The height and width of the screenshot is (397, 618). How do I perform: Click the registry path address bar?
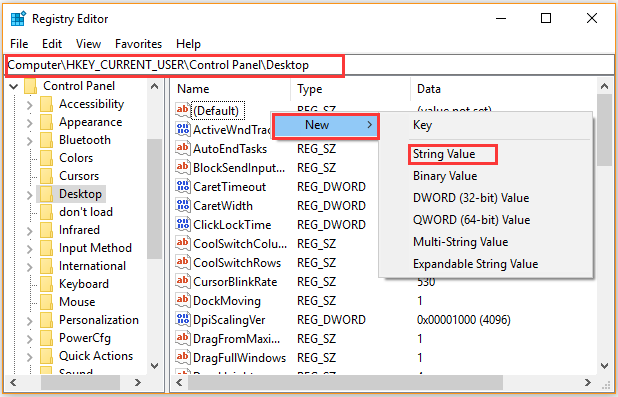(309, 65)
